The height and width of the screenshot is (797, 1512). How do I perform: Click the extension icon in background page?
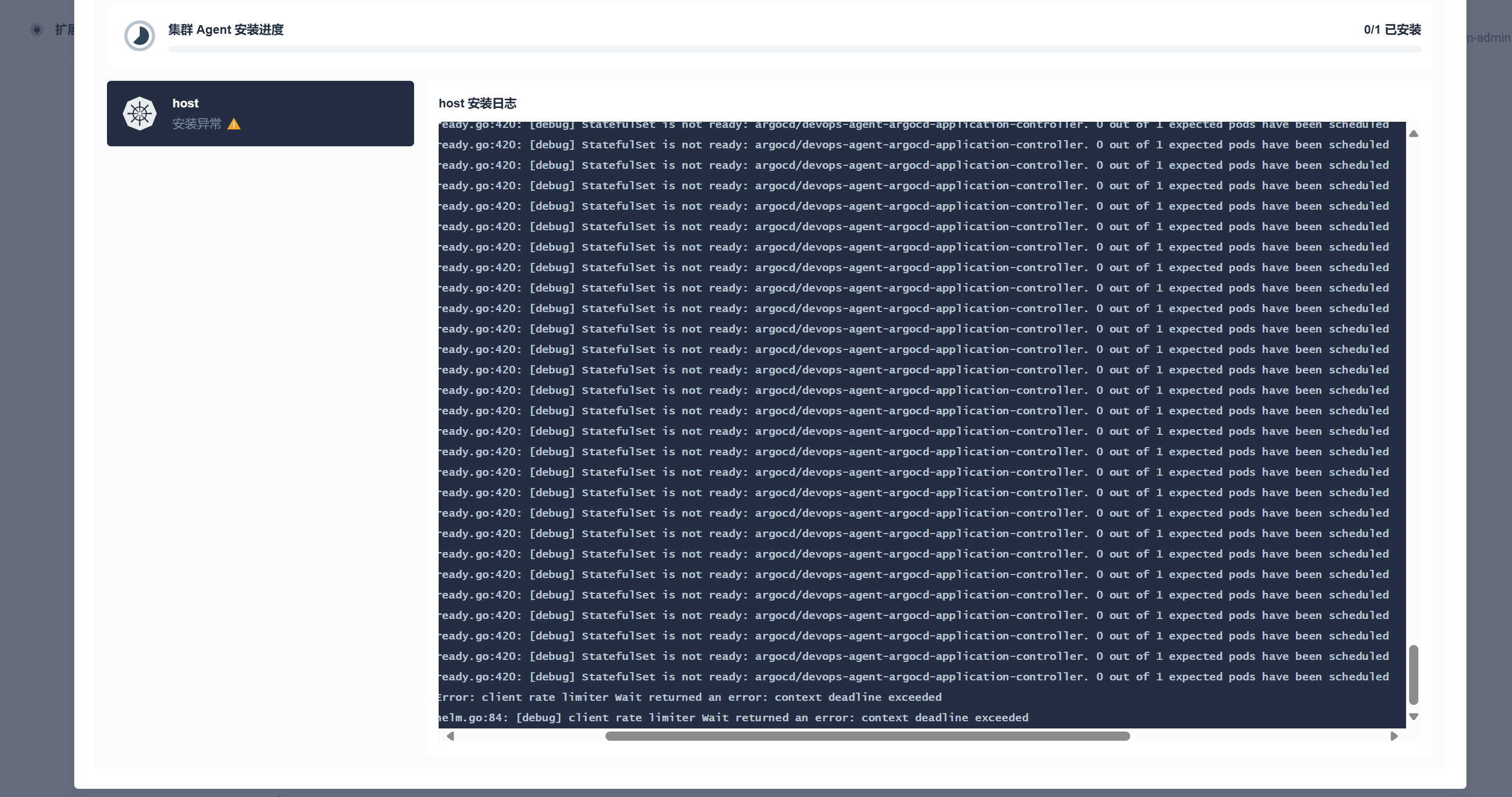[x=37, y=29]
